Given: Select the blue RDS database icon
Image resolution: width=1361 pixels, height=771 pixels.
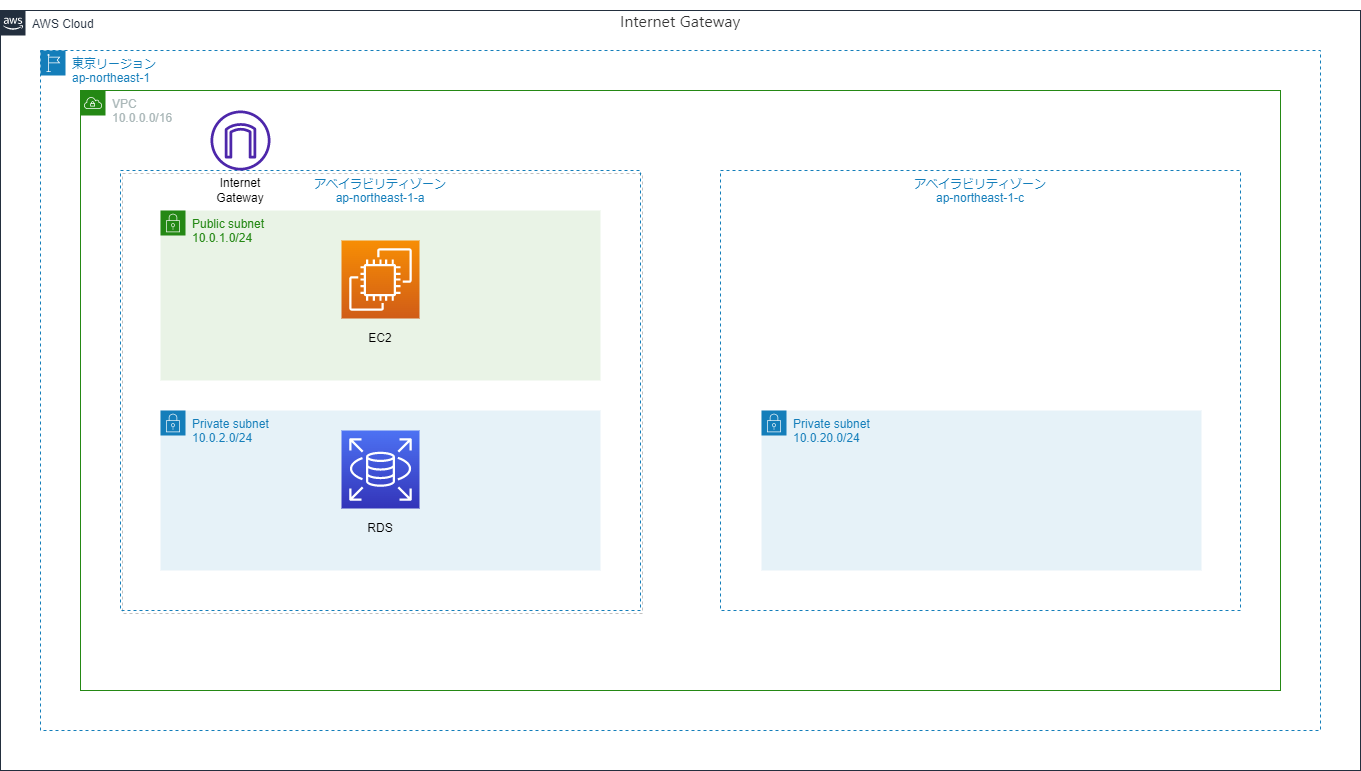Looking at the screenshot, I should click(x=380, y=470).
